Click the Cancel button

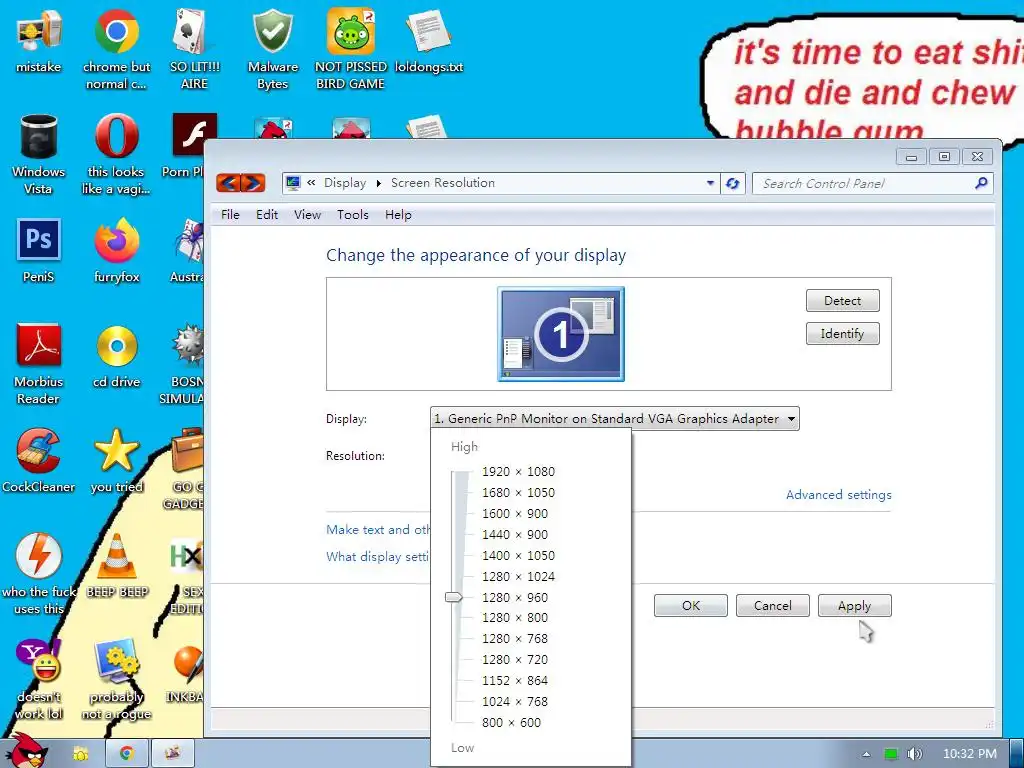(773, 605)
